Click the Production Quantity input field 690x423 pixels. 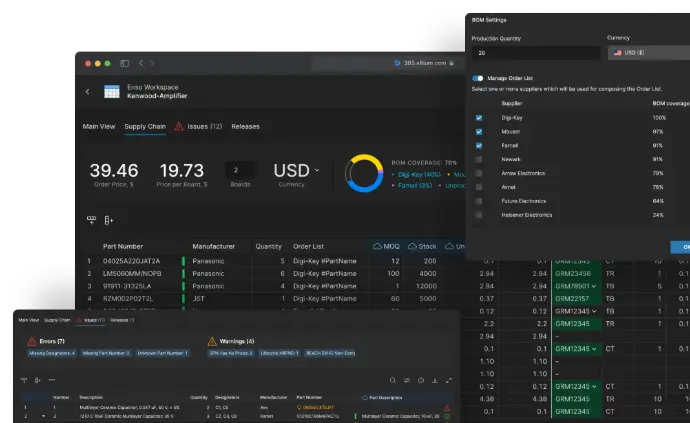tap(536, 53)
